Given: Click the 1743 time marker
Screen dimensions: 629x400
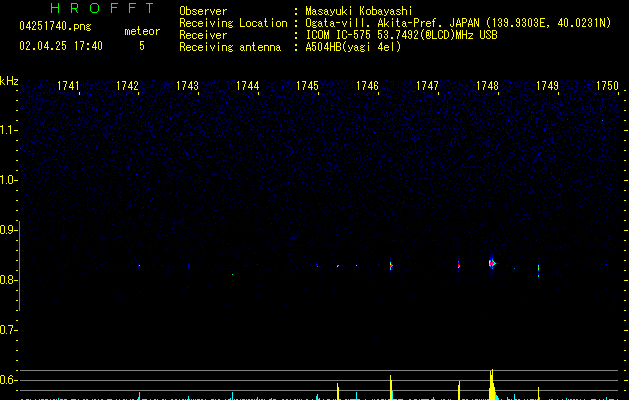Looking at the screenshot, I should pos(187,86).
